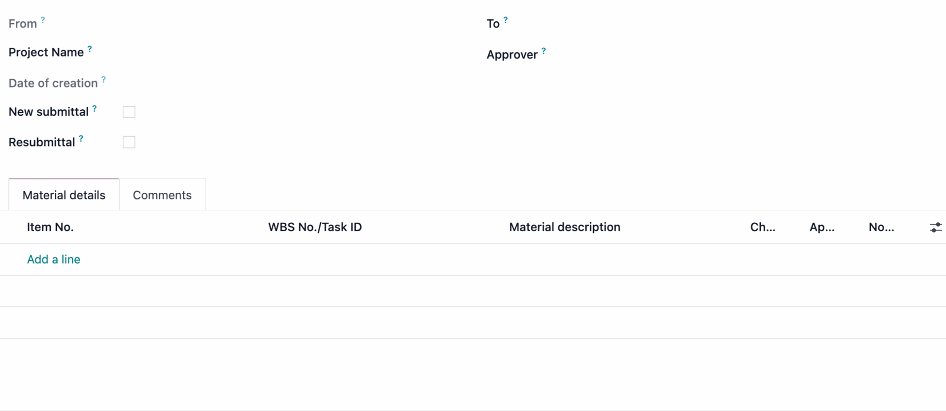
Task: Click the help icon next to Project Name
Action: point(90,49)
